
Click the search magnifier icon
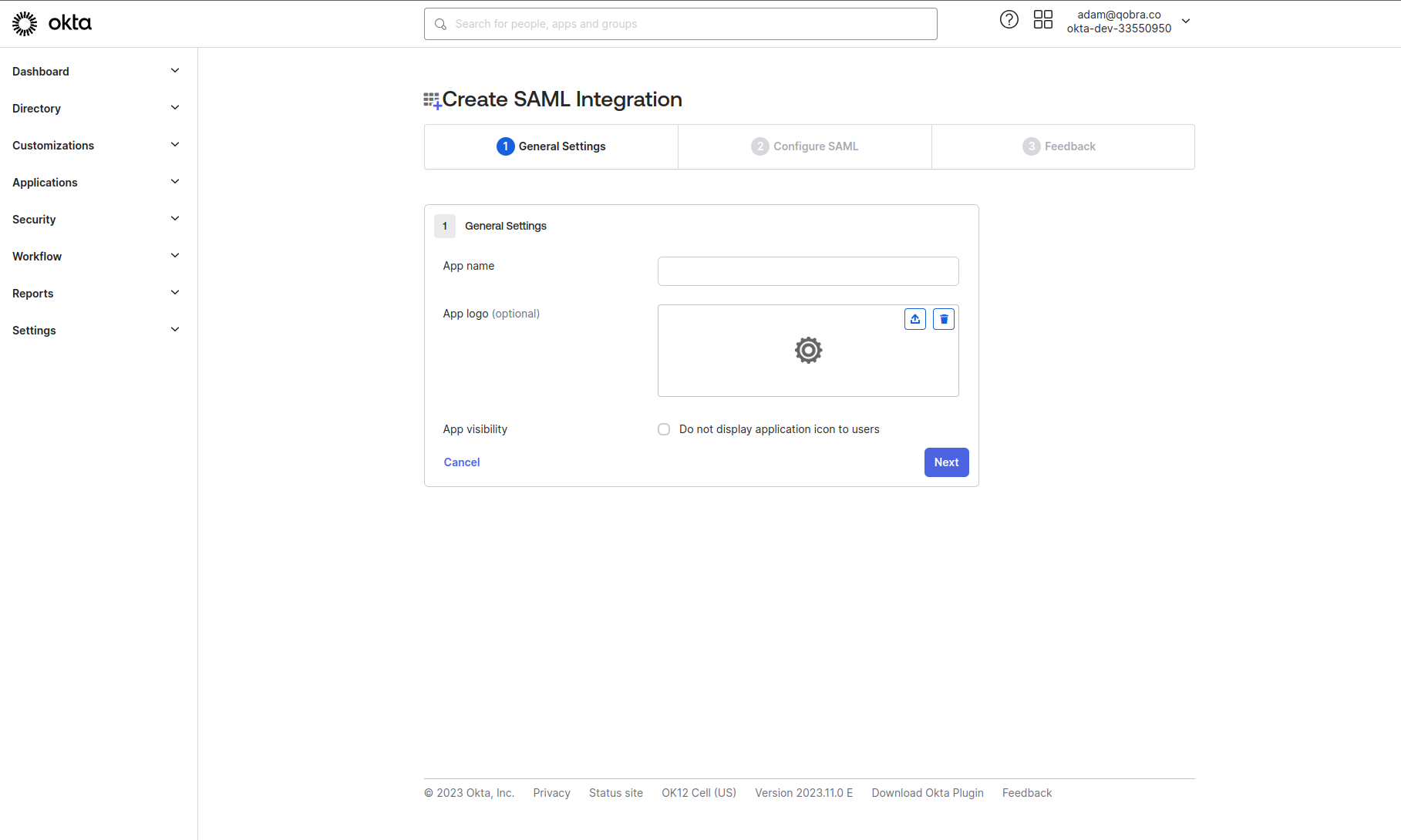tap(440, 24)
